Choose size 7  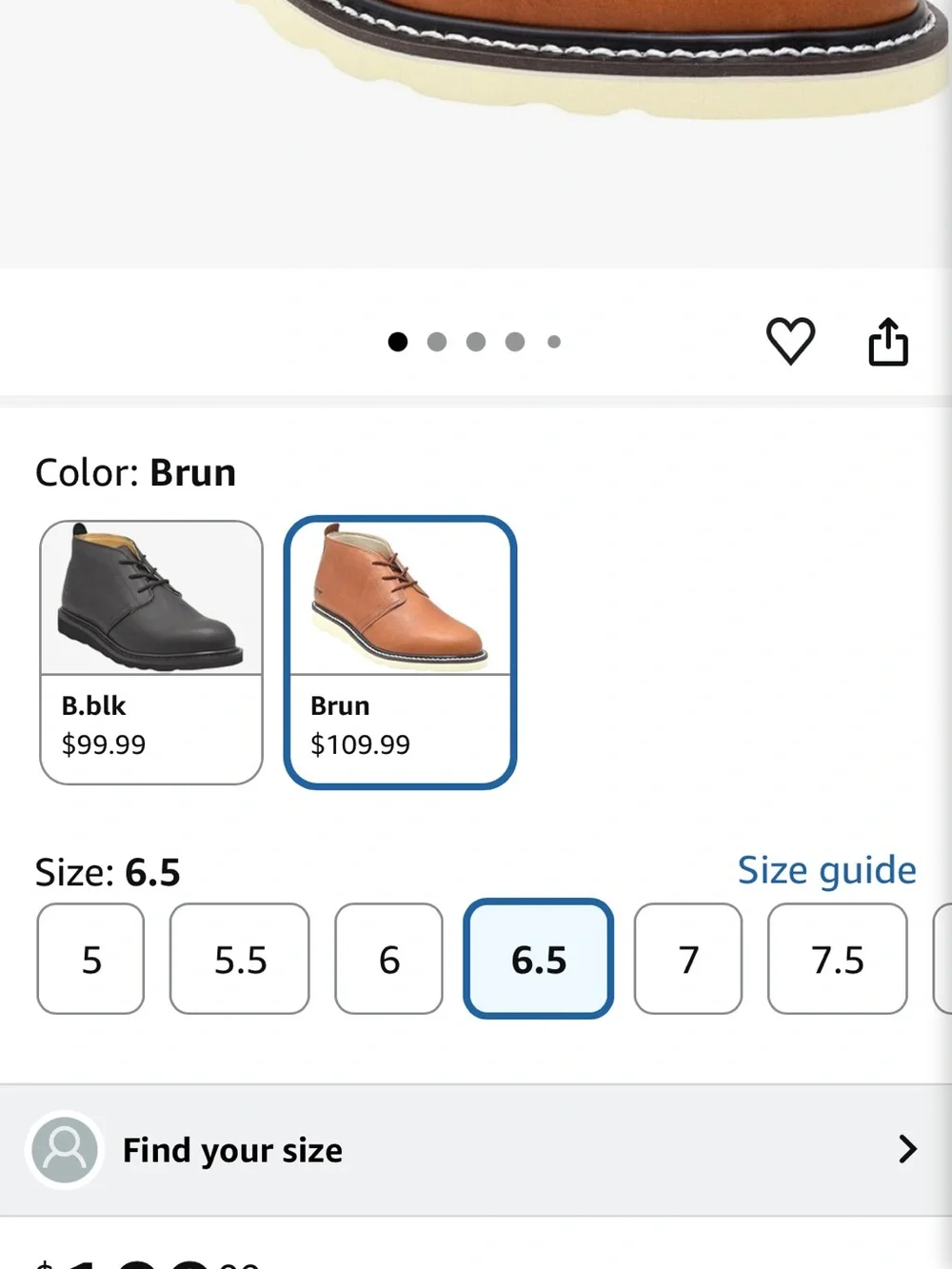point(688,959)
